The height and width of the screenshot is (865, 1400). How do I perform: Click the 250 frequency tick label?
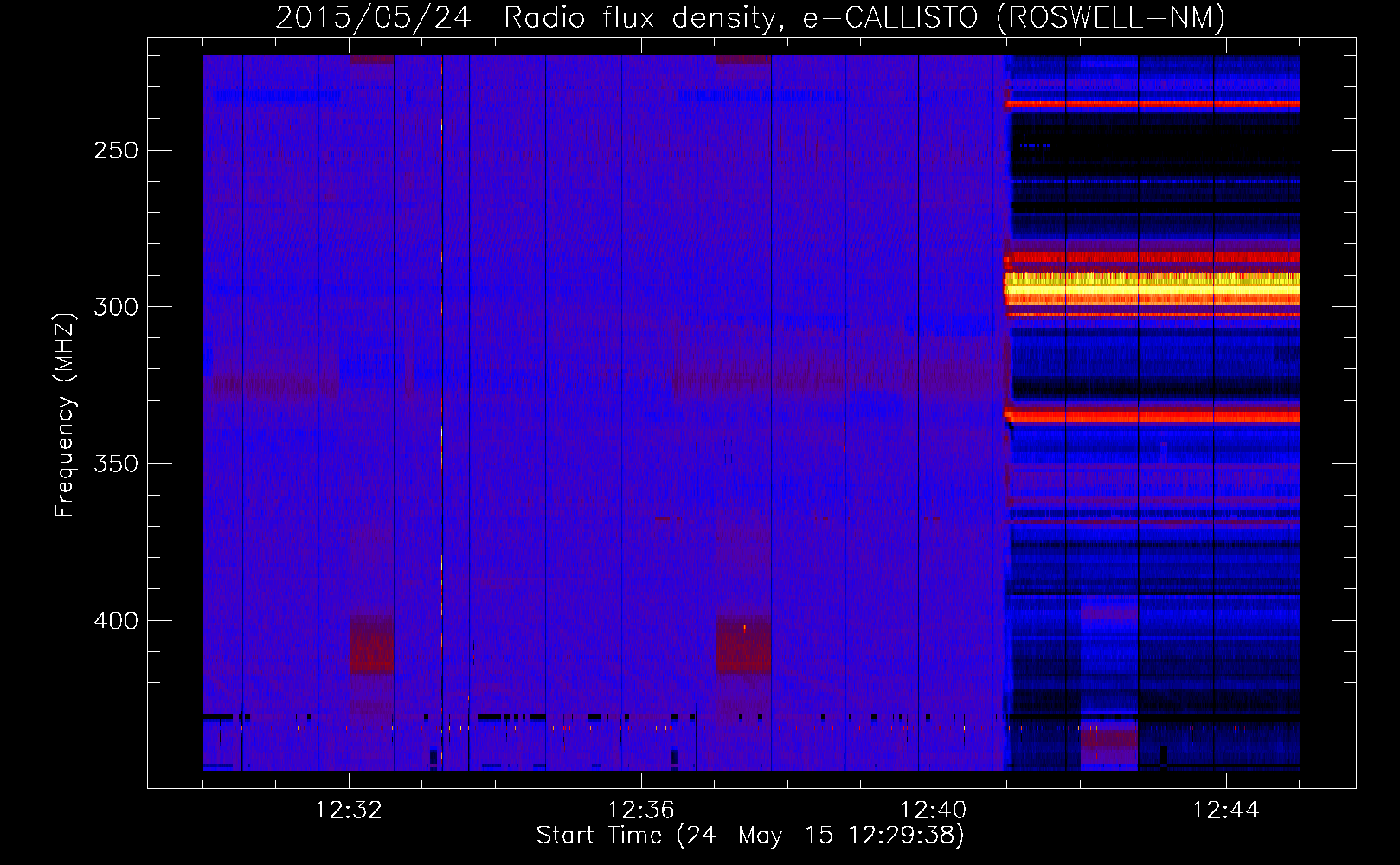[116, 151]
